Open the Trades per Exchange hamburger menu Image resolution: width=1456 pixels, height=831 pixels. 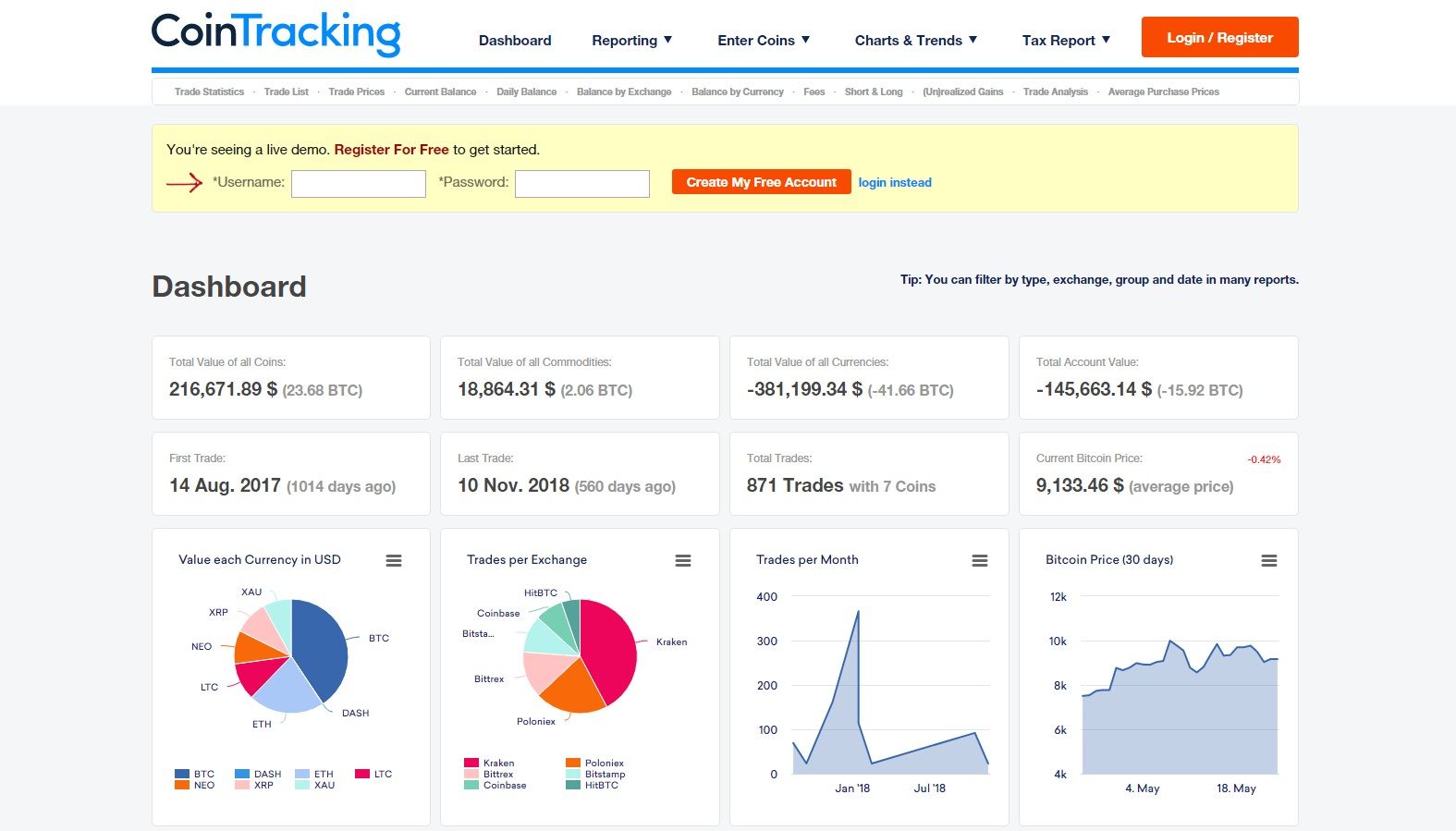pyautogui.click(x=683, y=561)
